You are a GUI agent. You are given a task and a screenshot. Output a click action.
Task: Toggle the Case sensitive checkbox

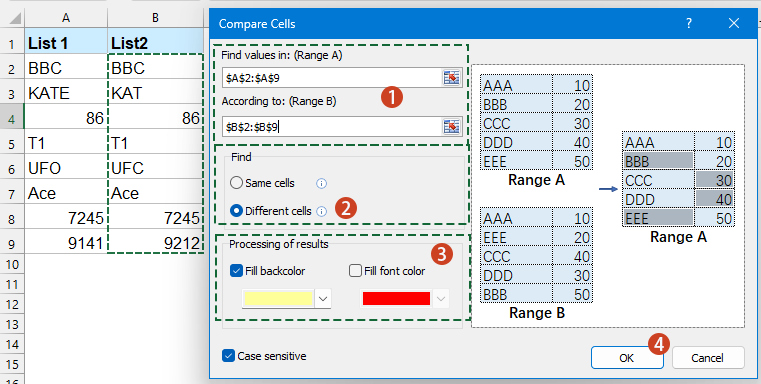pos(228,356)
